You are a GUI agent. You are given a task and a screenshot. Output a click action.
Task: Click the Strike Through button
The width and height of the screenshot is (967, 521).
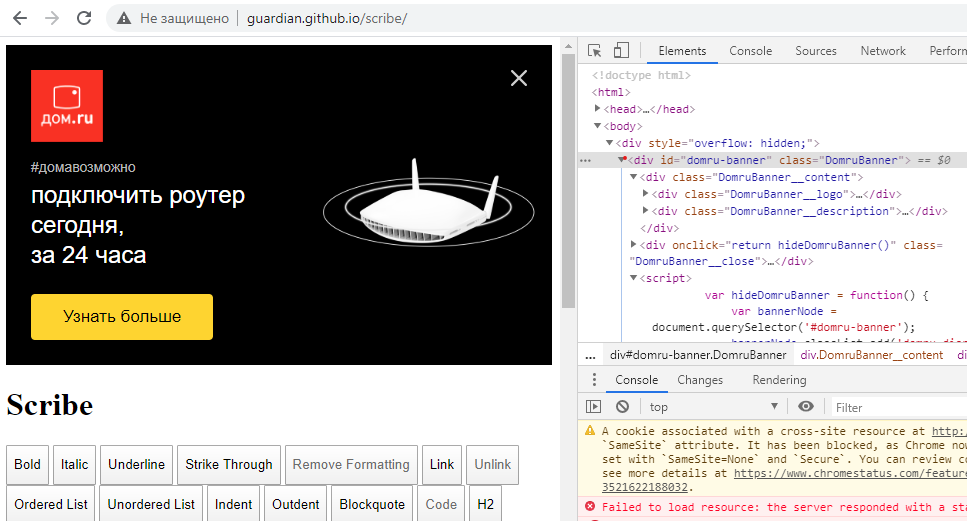229,465
